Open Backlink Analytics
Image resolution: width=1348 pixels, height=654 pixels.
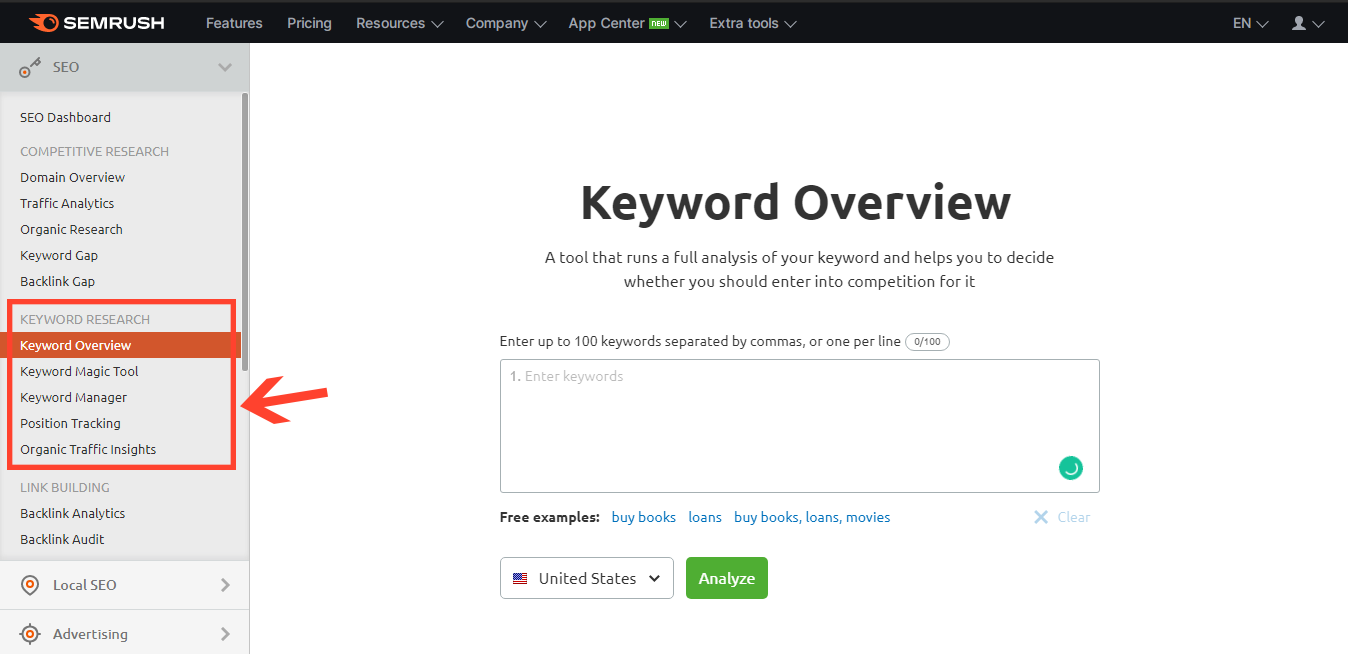72,513
